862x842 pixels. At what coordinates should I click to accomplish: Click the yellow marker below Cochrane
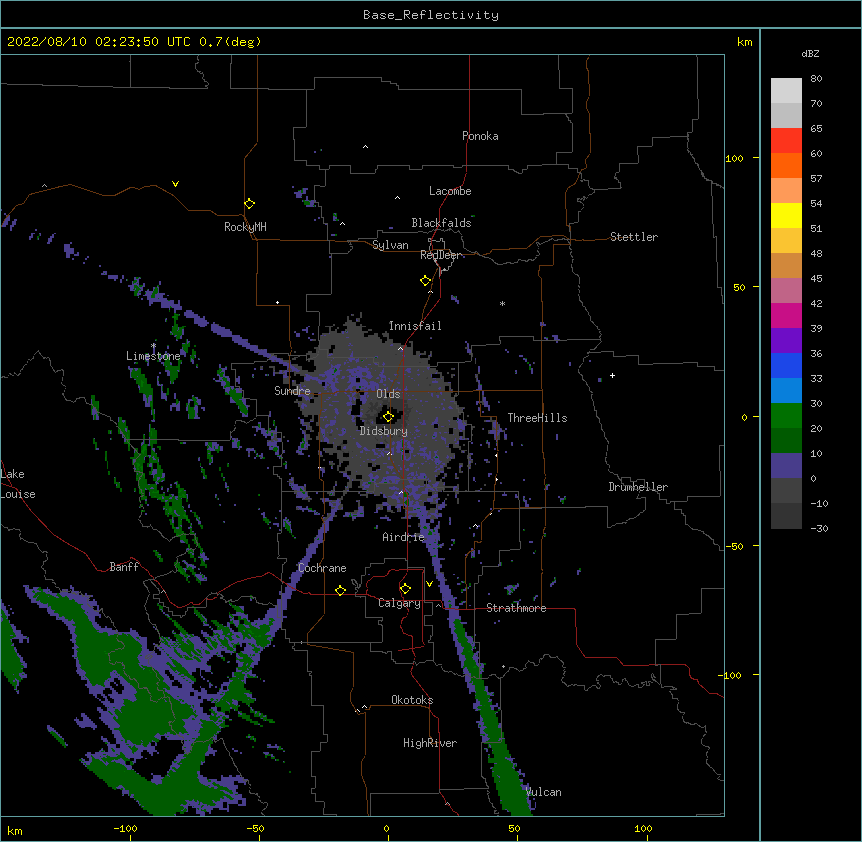(340, 590)
